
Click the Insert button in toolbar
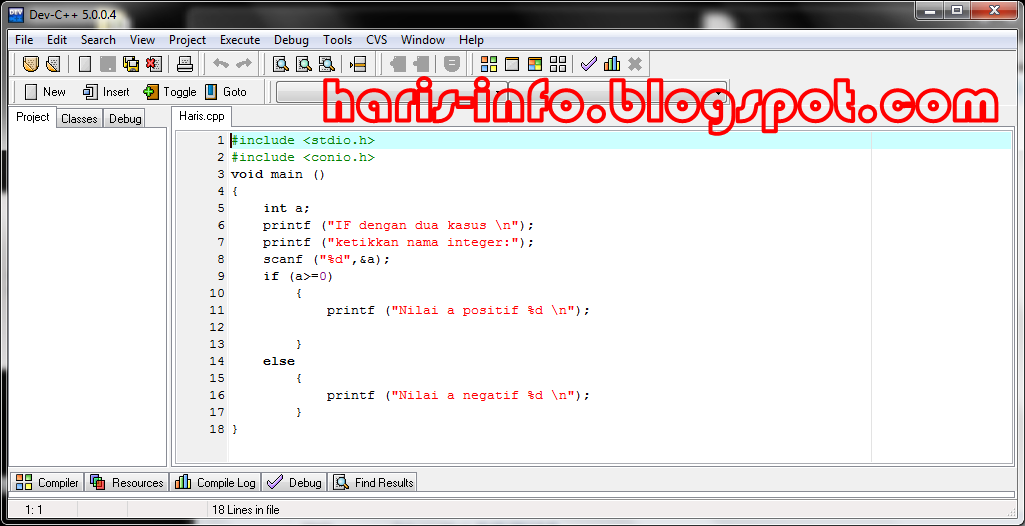[x=106, y=92]
